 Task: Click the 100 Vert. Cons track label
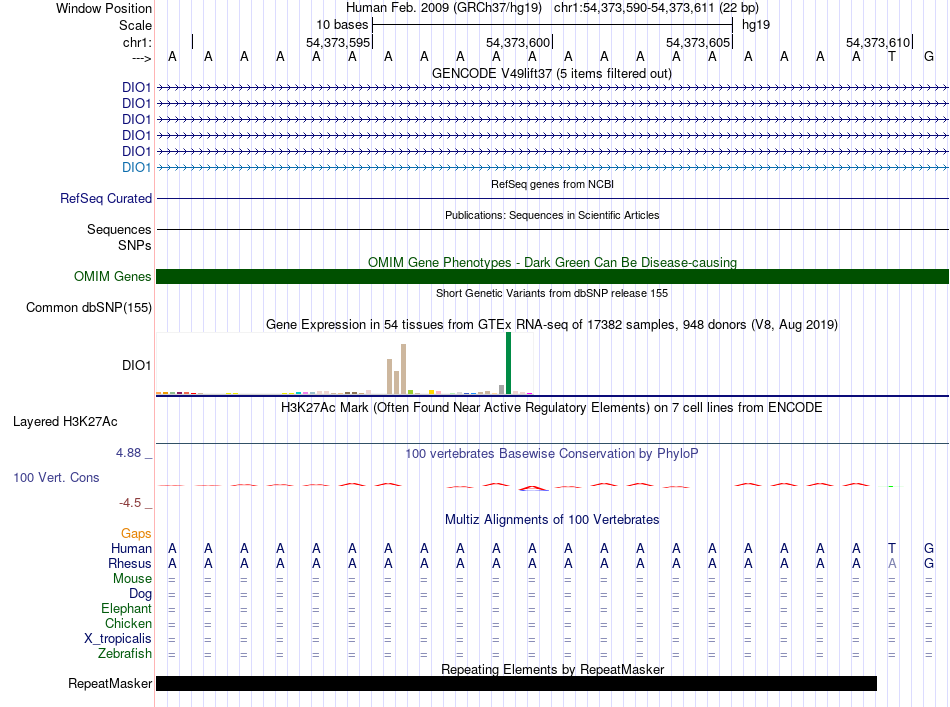point(56,478)
